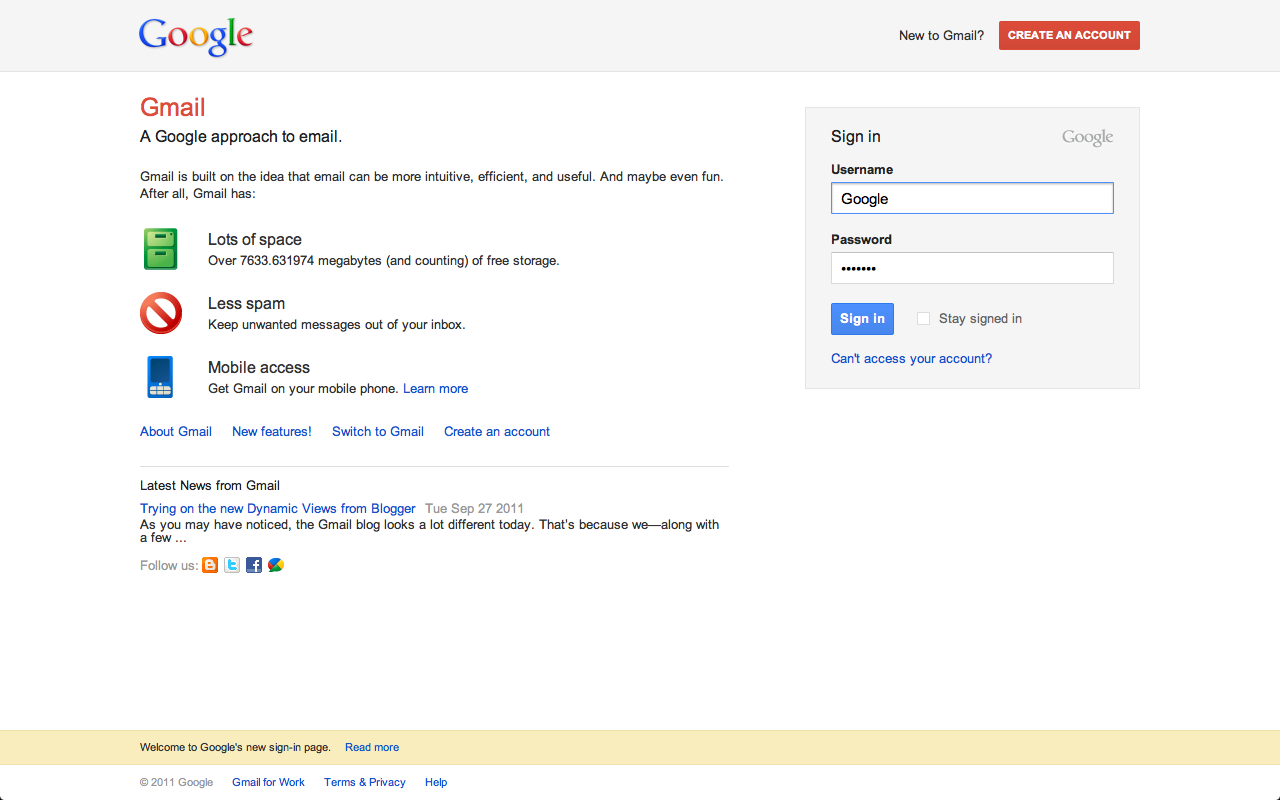This screenshot has height=800, width=1280.
Task: Open the Switch to Gmail link
Action: (378, 432)
